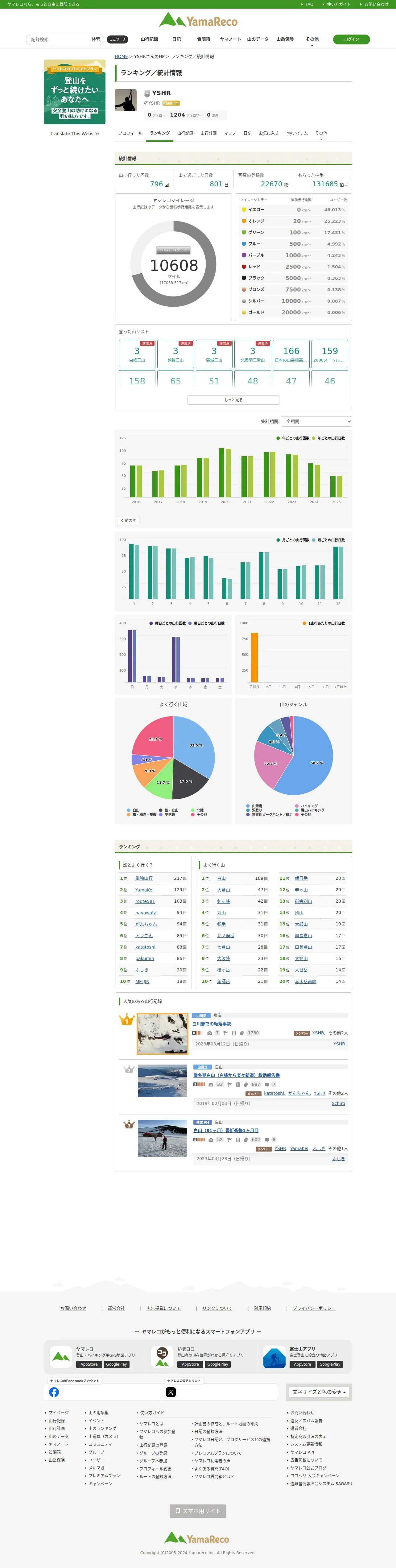Screen dimensions: 396x1568
Task: Expand the その他 profile tab menu
Action: (321, 133)
